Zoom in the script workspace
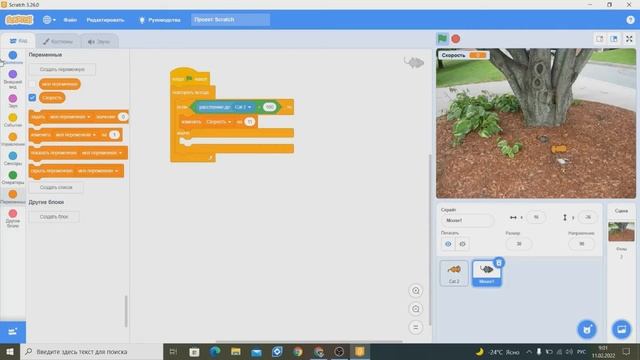The width and height of the screenshot is (640, 360). [x=416, y=291]
